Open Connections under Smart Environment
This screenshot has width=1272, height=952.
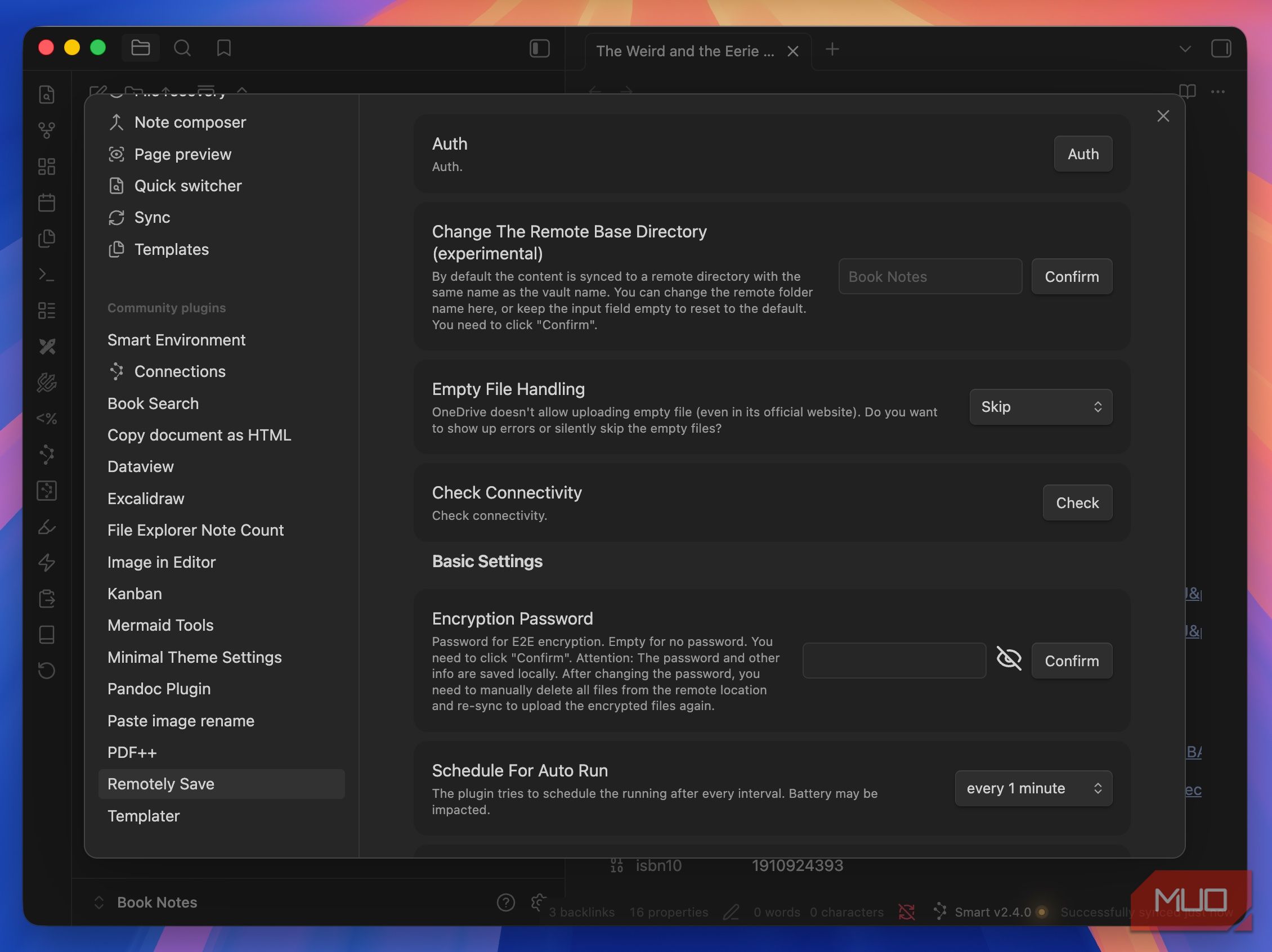point(221,371)
